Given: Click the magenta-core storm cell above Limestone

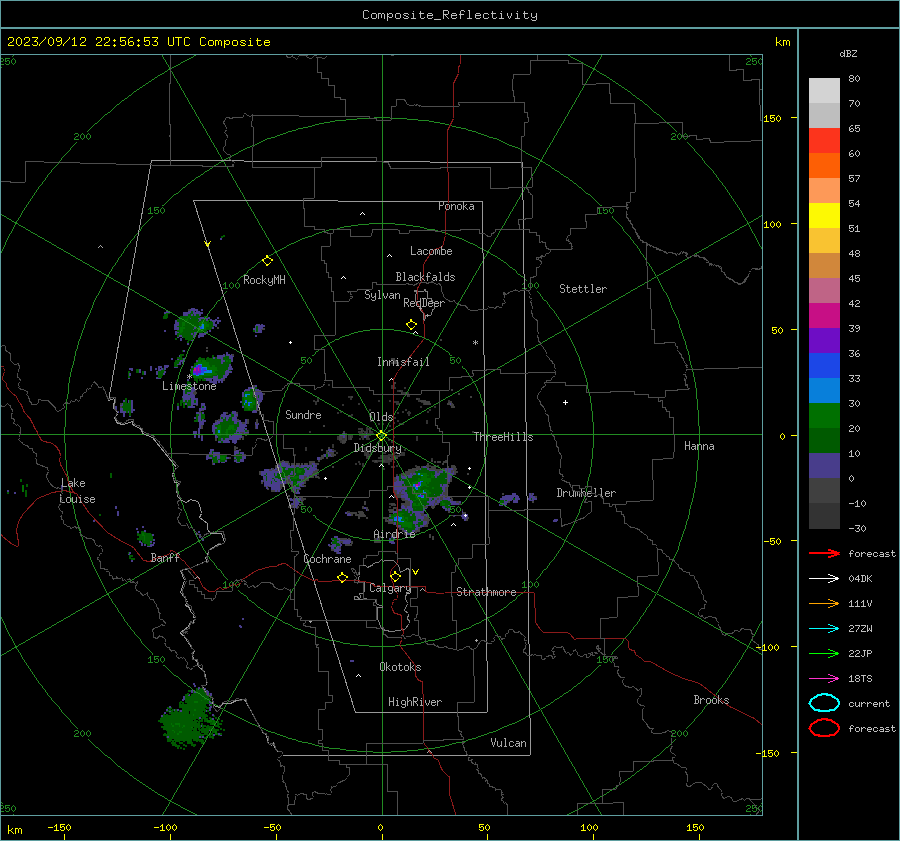Looking at the screenshot, I should point(211,368).
